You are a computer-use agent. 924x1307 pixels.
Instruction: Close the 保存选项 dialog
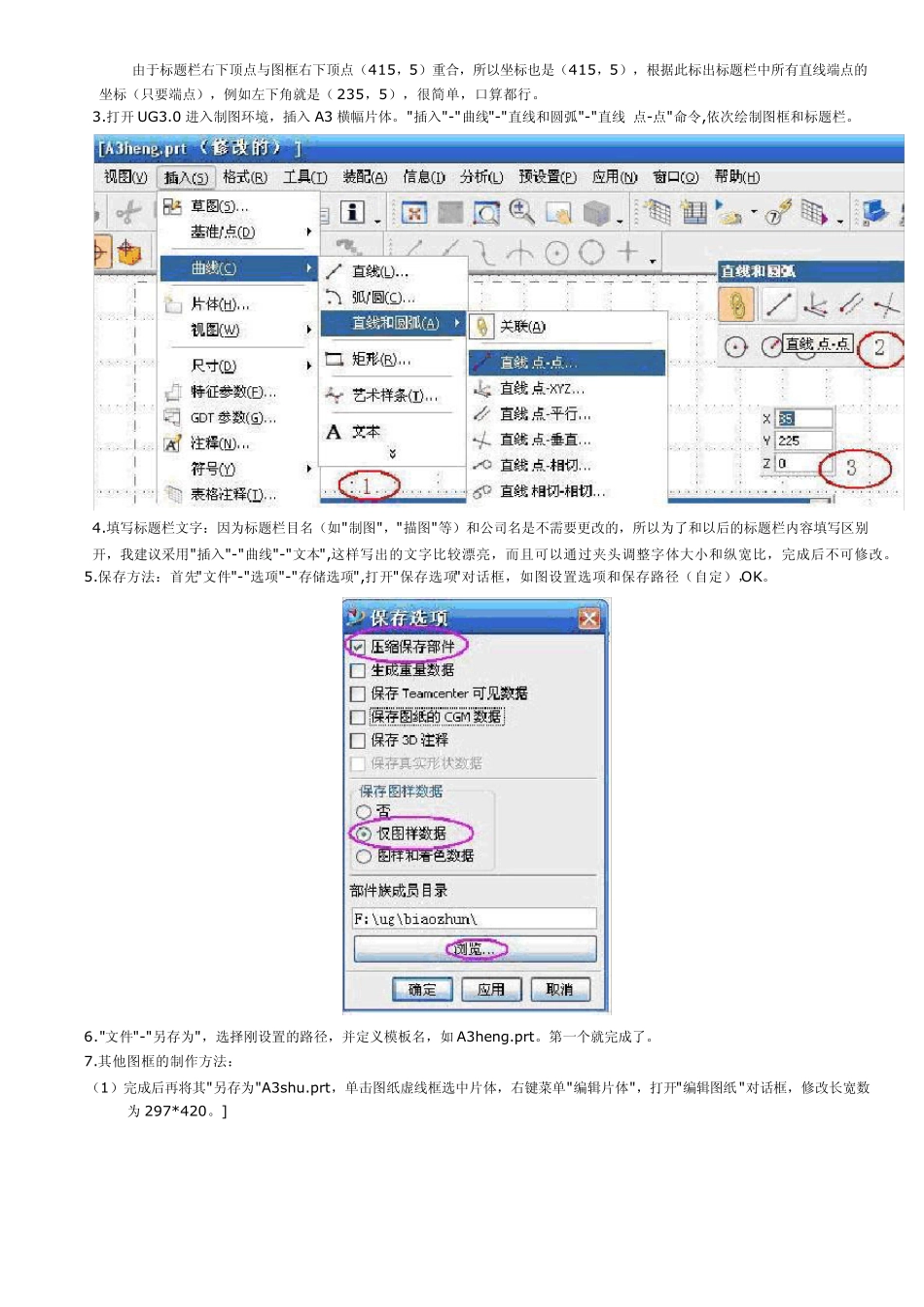(x=589, y=618)
